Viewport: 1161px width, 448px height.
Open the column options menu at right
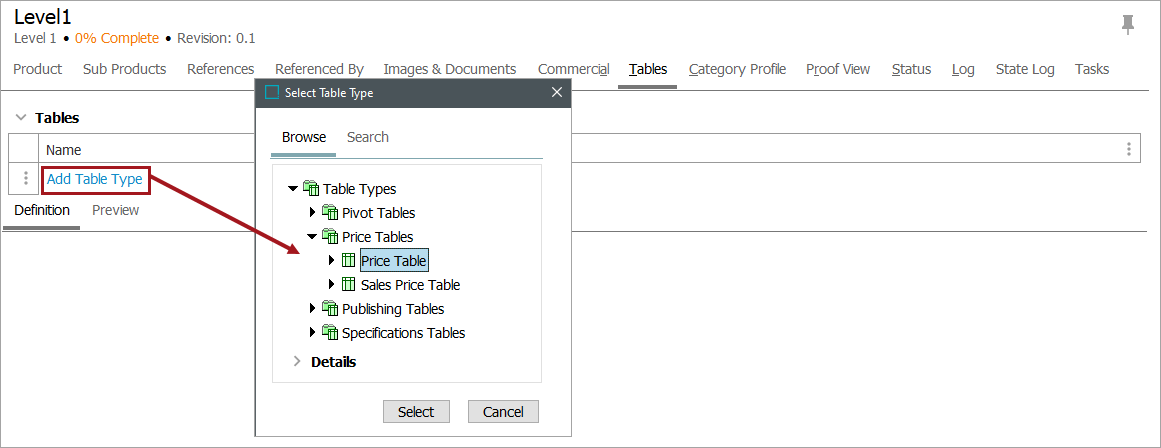click(x=1128, y=149)
